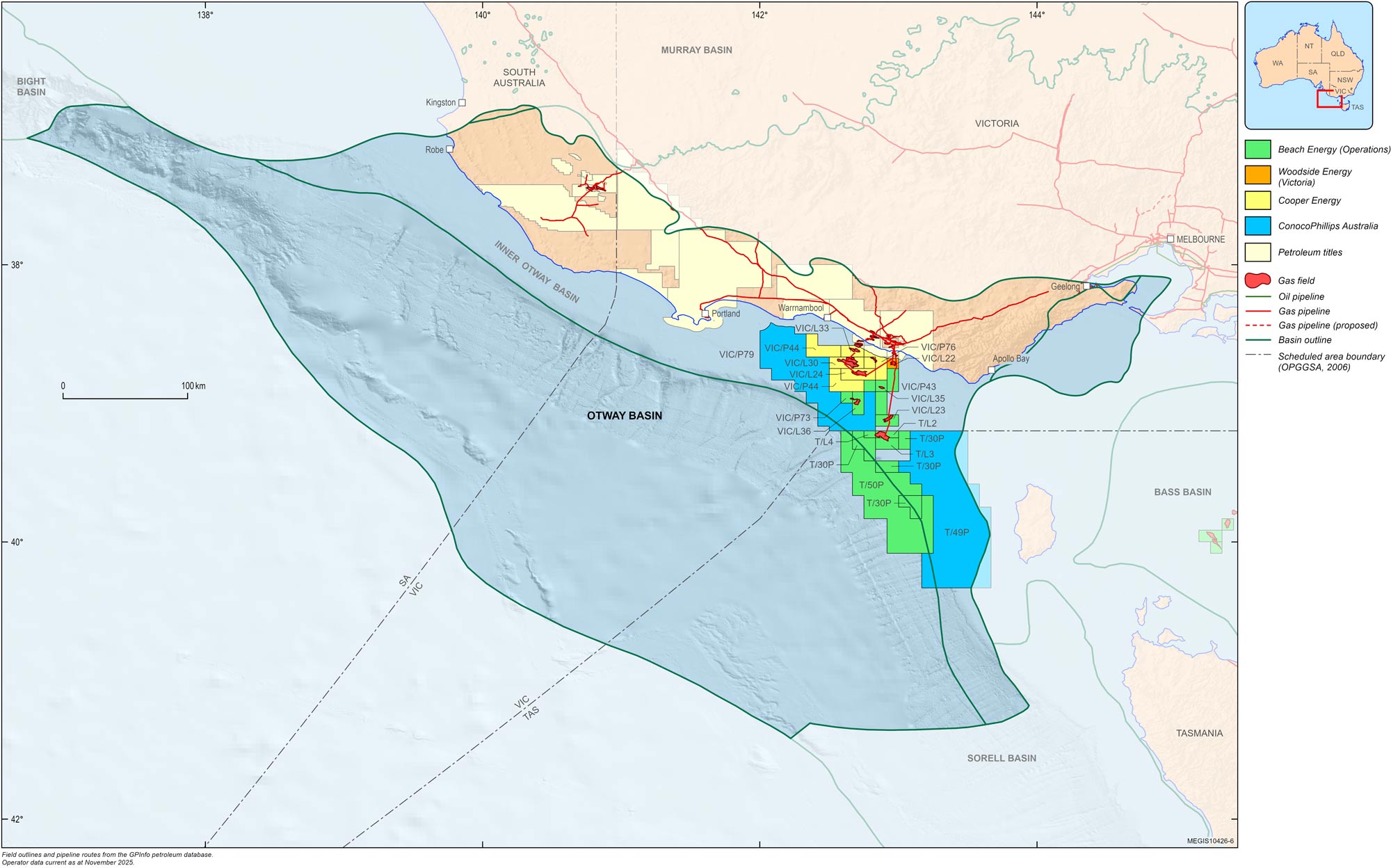Viewport: 1391px width, 868px height.
Task: Click the OTWAY BASIN bold label
Action: coord(624,415)
